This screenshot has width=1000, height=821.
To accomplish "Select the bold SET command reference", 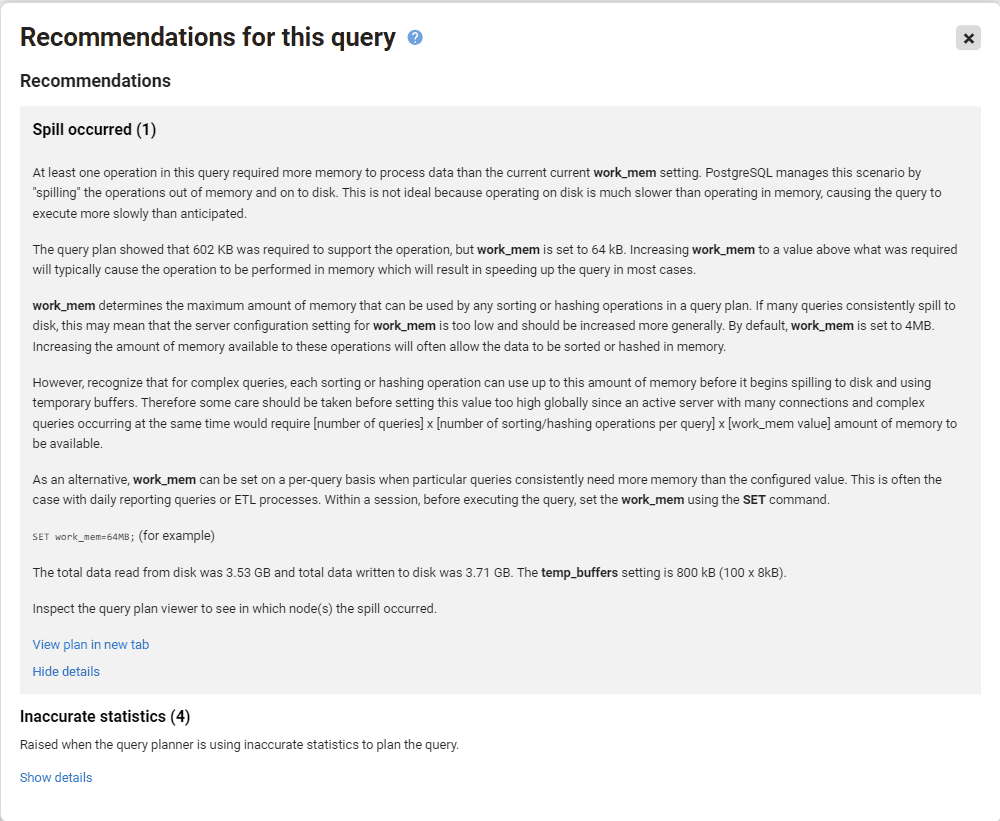I will coord(754,499).
